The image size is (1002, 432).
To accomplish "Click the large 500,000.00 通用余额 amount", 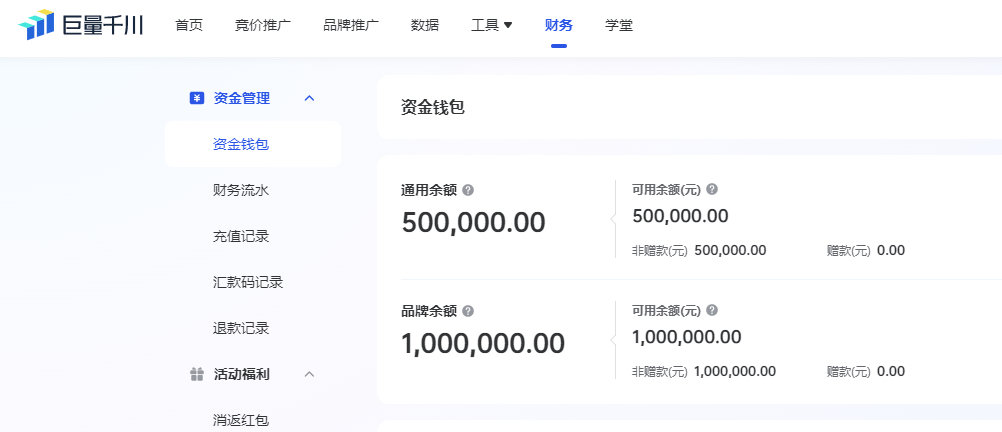I will click(x=474, y=222).
